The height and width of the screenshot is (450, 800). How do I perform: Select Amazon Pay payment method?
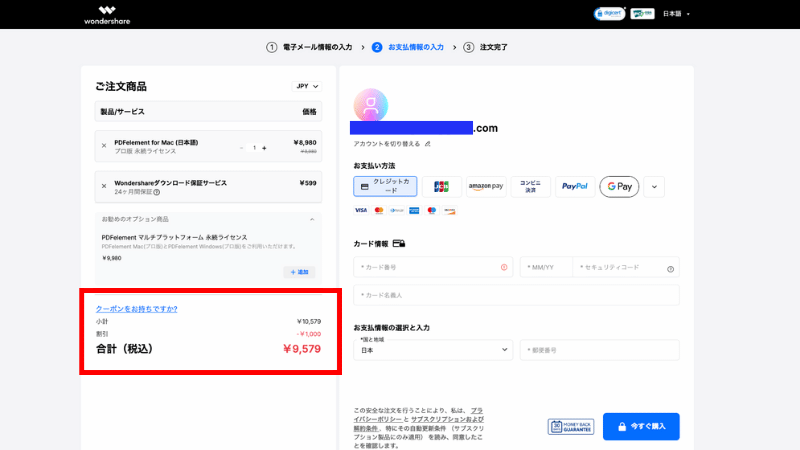pos(486,186)
